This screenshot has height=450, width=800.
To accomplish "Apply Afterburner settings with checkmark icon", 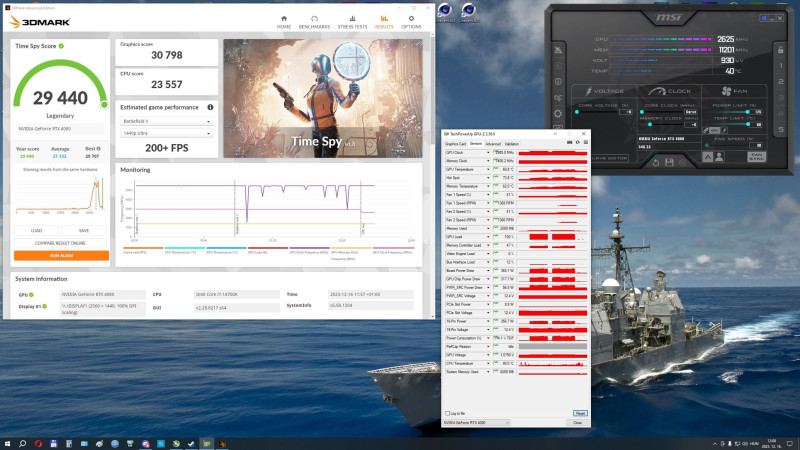I will pos(683,162).
